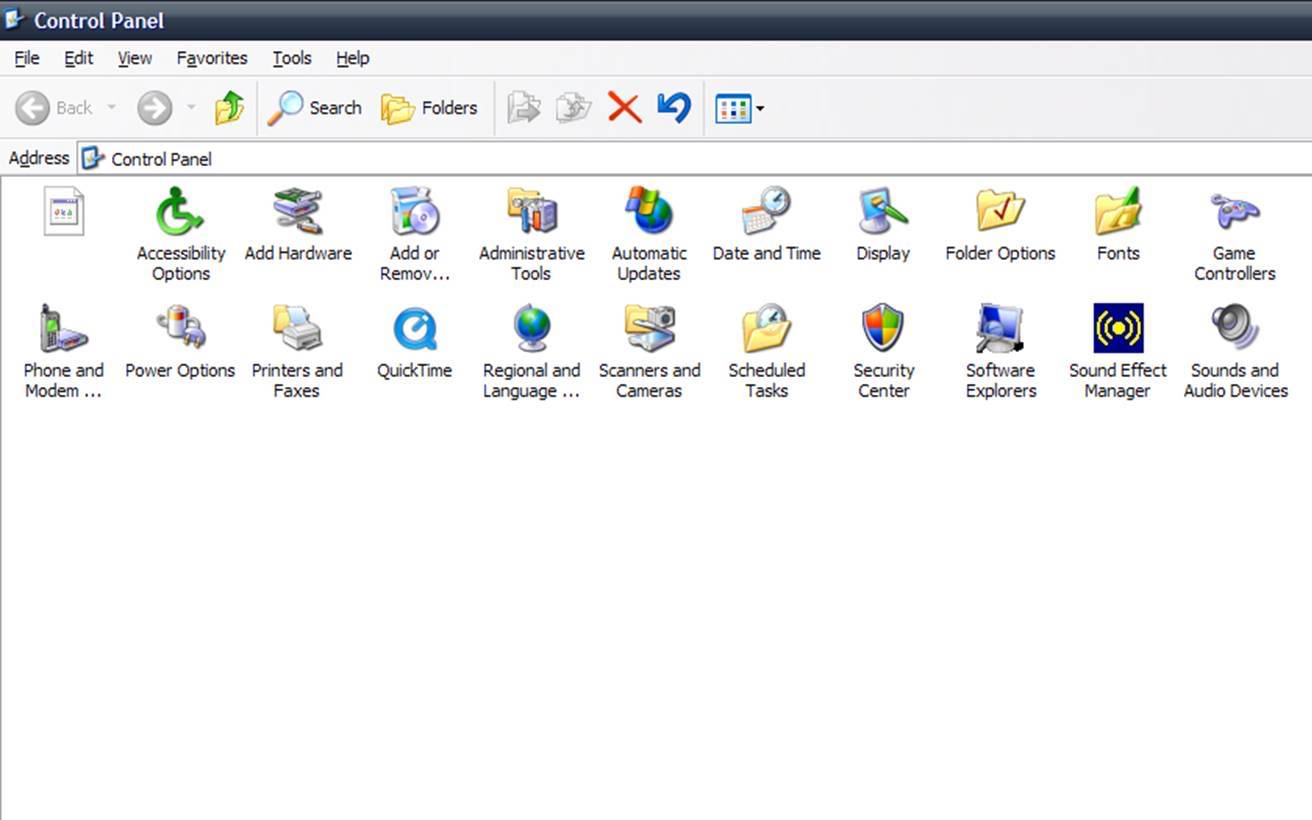1312x820 pixels.
Task: Open the Tools menu
Action: pos(292,58)
